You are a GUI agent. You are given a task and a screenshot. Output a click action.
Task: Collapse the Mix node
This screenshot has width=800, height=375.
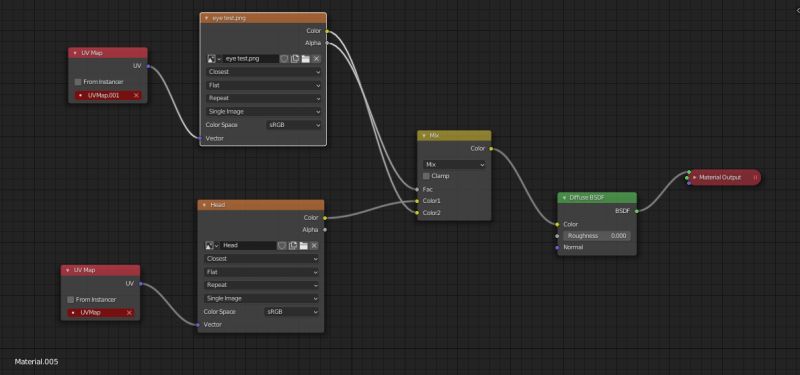(424, 136)
